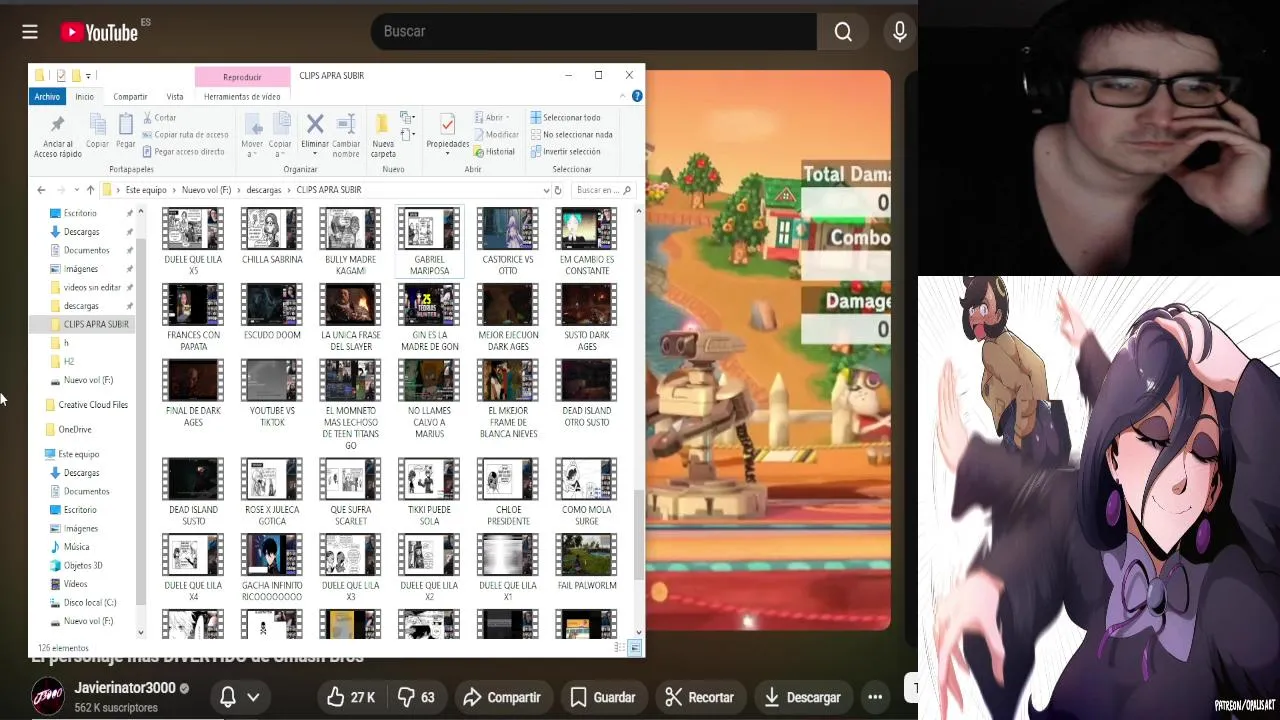Collapse the ribbon with the chevron
1280x720 pixels.
point(623,96)
